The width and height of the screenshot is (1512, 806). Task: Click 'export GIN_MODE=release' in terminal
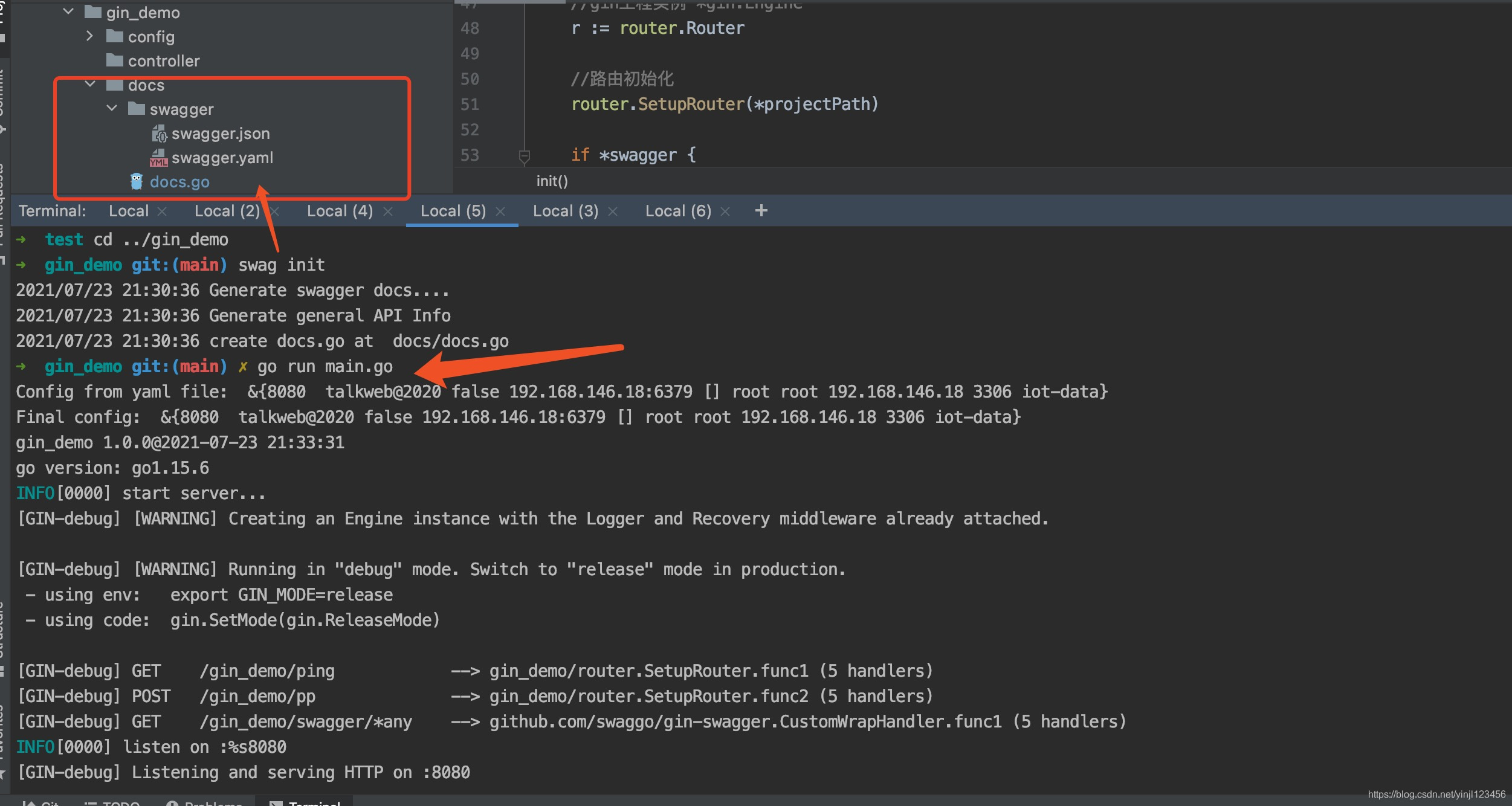tap(282, 595)
